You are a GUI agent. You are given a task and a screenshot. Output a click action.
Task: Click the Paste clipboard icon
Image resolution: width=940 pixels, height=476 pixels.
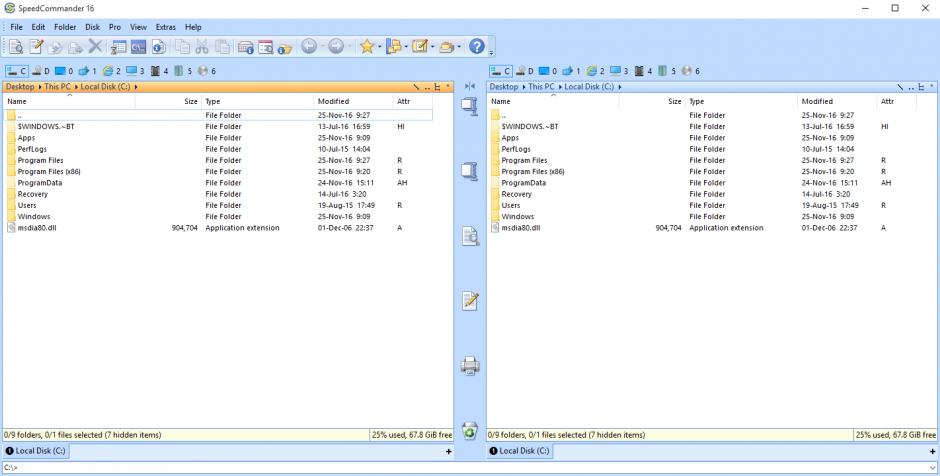222,47
